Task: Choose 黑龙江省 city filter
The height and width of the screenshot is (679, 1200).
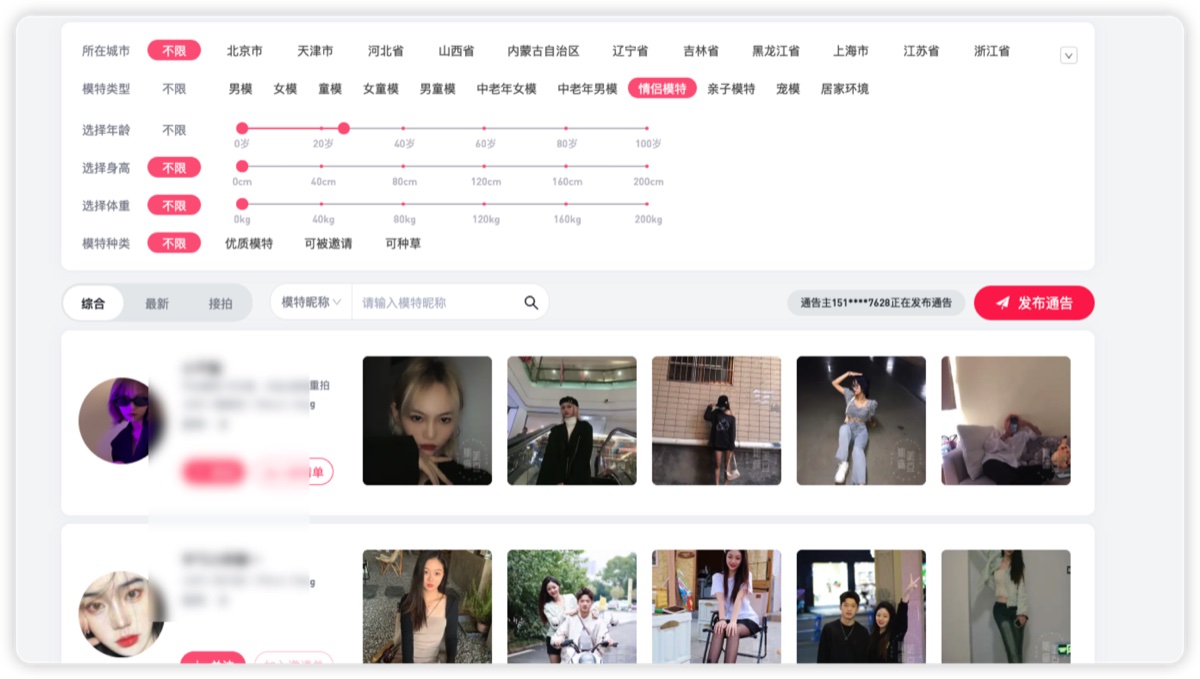Action: click(776, 50)
